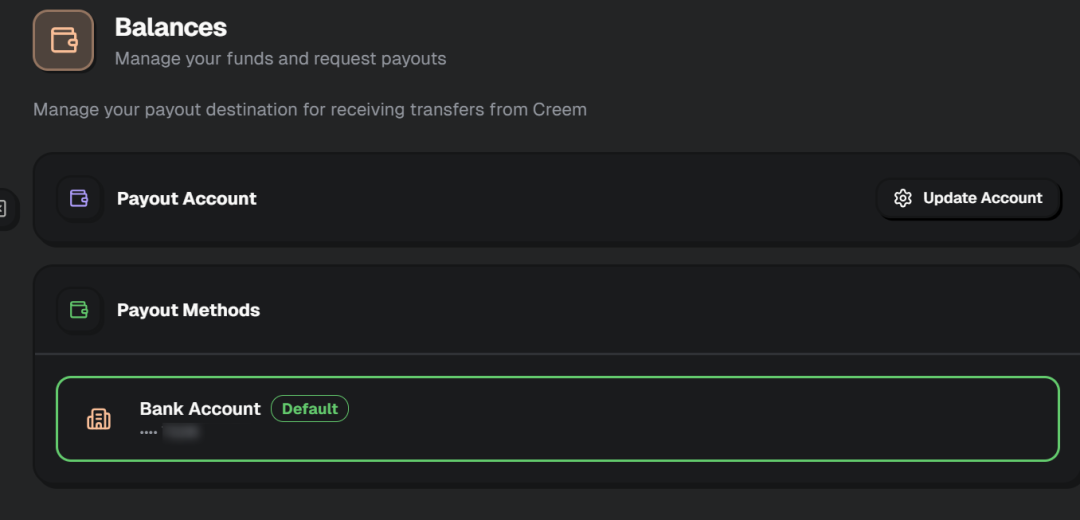The image size is (1080, 520).
Task: Click the purple Payout Account wallet icon
Action: tap(79, 198)
